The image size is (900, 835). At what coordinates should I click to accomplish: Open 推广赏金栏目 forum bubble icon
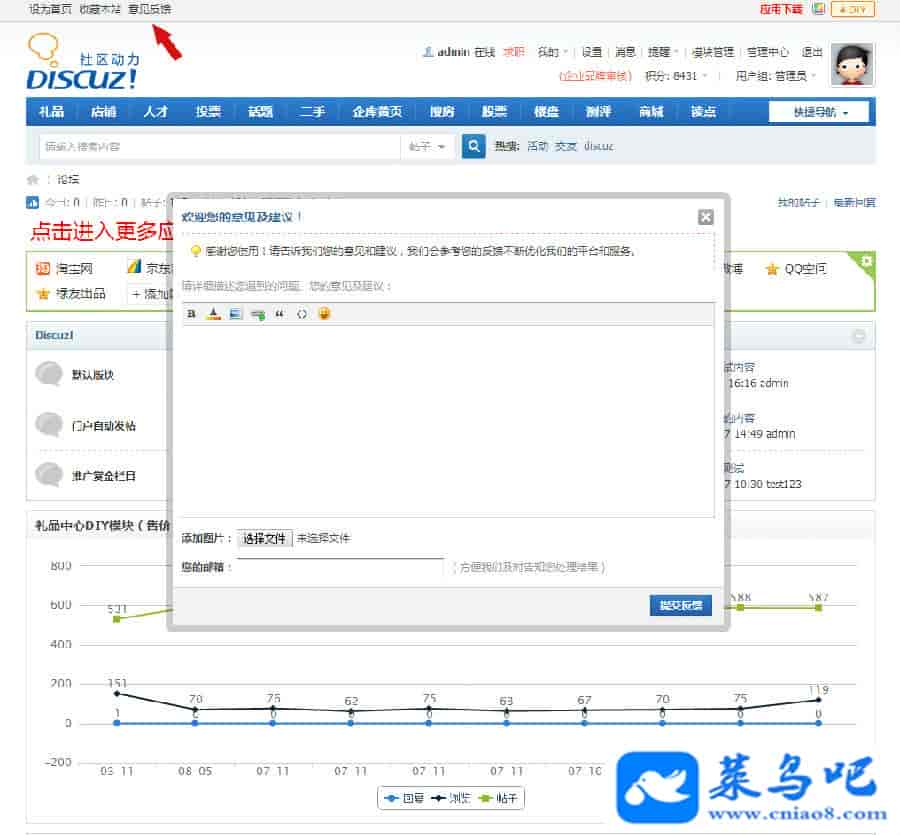pos(49,475)
